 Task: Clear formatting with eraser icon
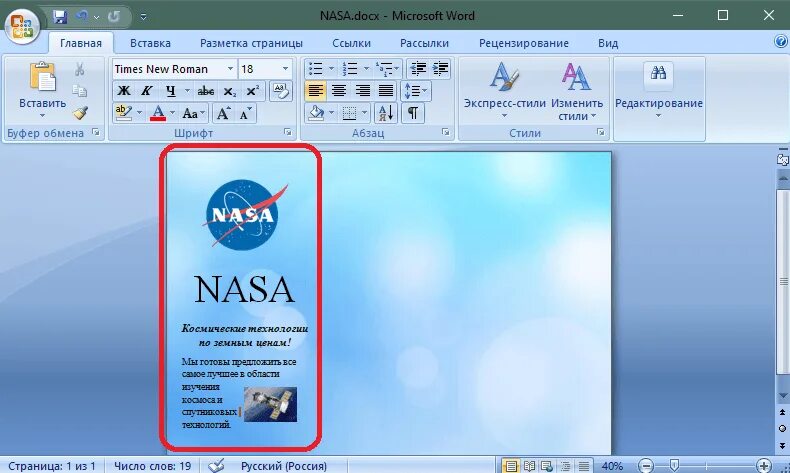coord(281,91)
